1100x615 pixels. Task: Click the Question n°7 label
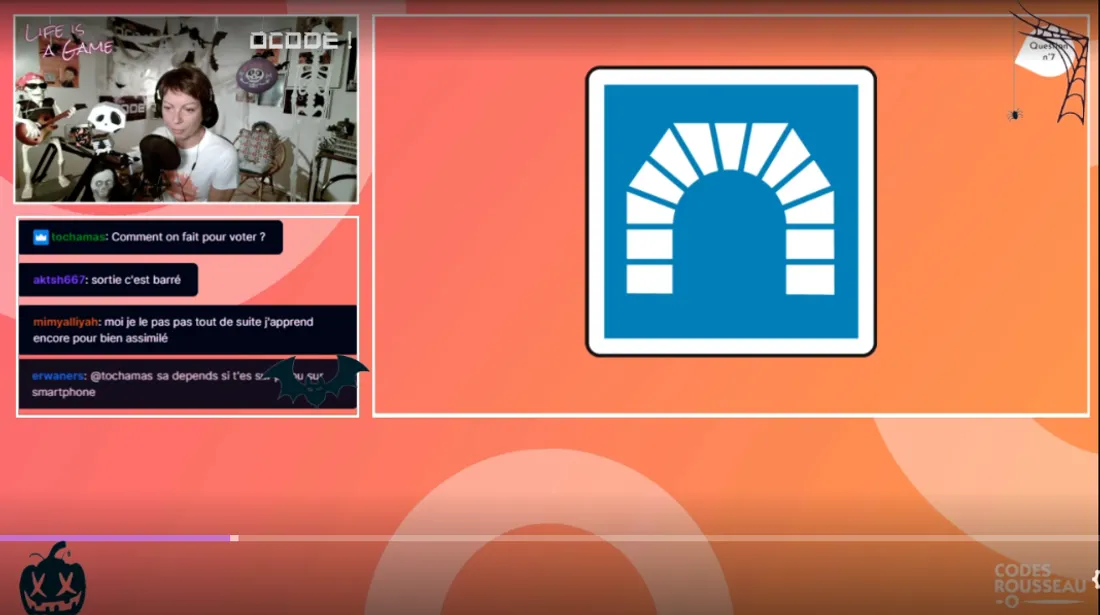coord(1048,51)
